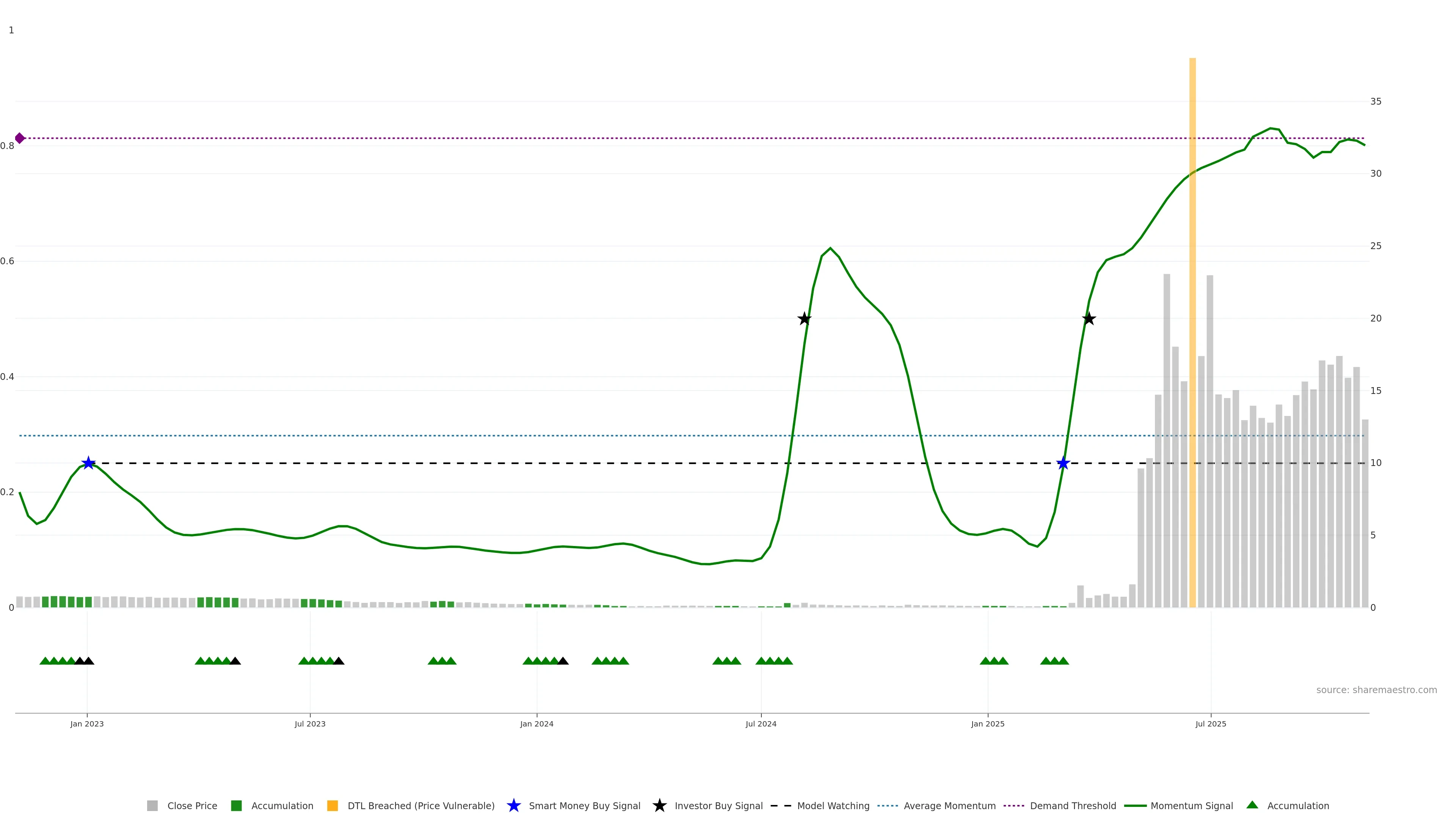Toggle the Momentum Signal legend entry

1191,806
